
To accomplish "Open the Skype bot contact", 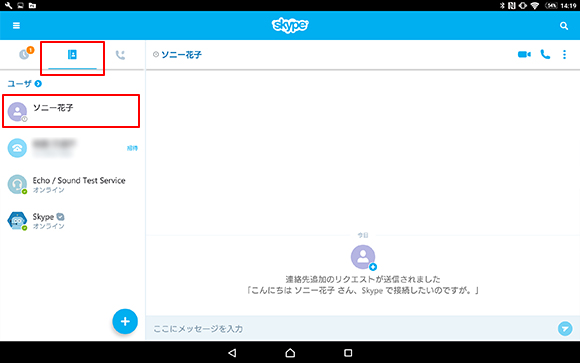I will pos(71,221).
